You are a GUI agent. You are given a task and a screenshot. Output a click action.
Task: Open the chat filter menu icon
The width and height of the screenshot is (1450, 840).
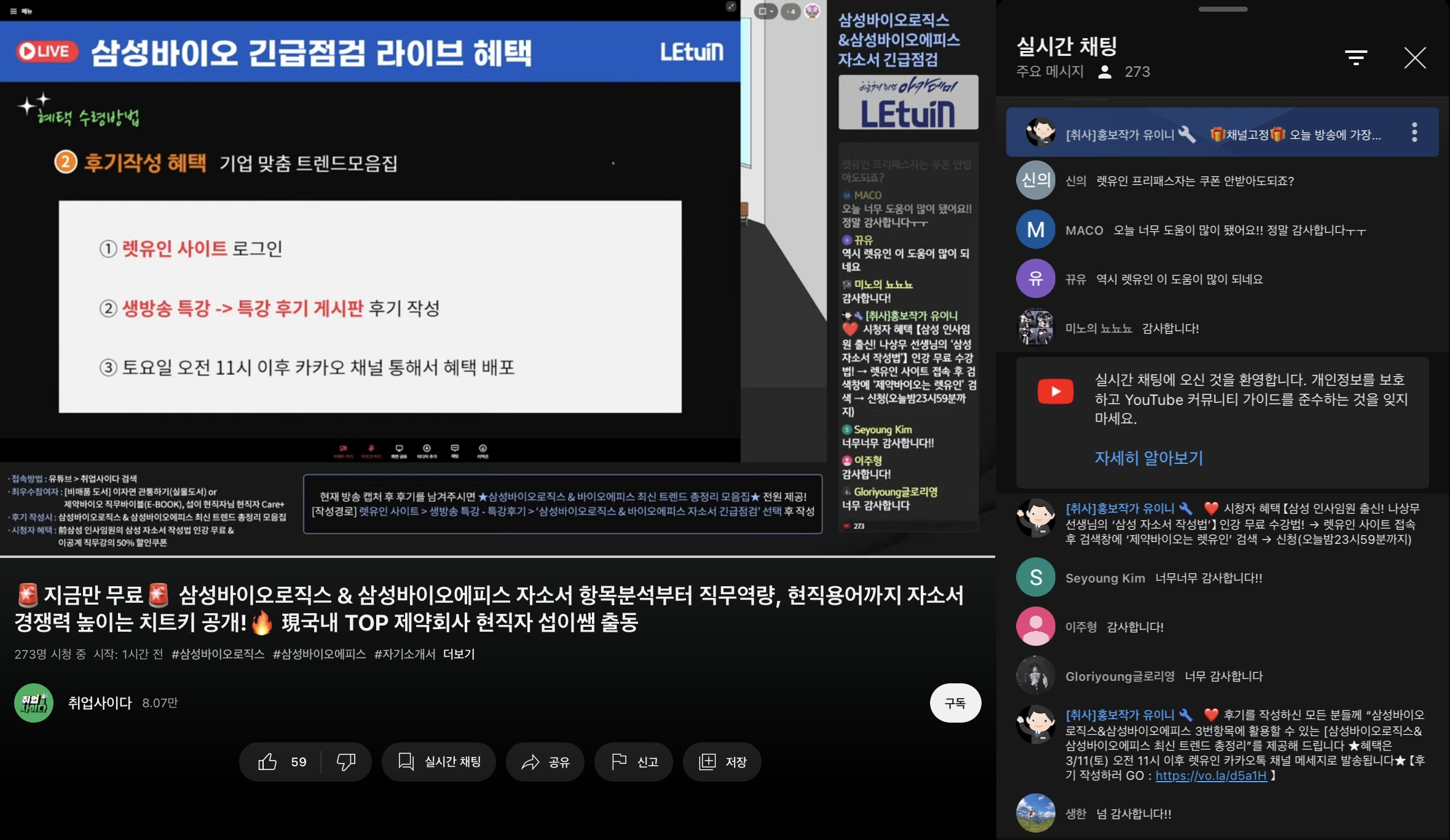(1356, 58)
